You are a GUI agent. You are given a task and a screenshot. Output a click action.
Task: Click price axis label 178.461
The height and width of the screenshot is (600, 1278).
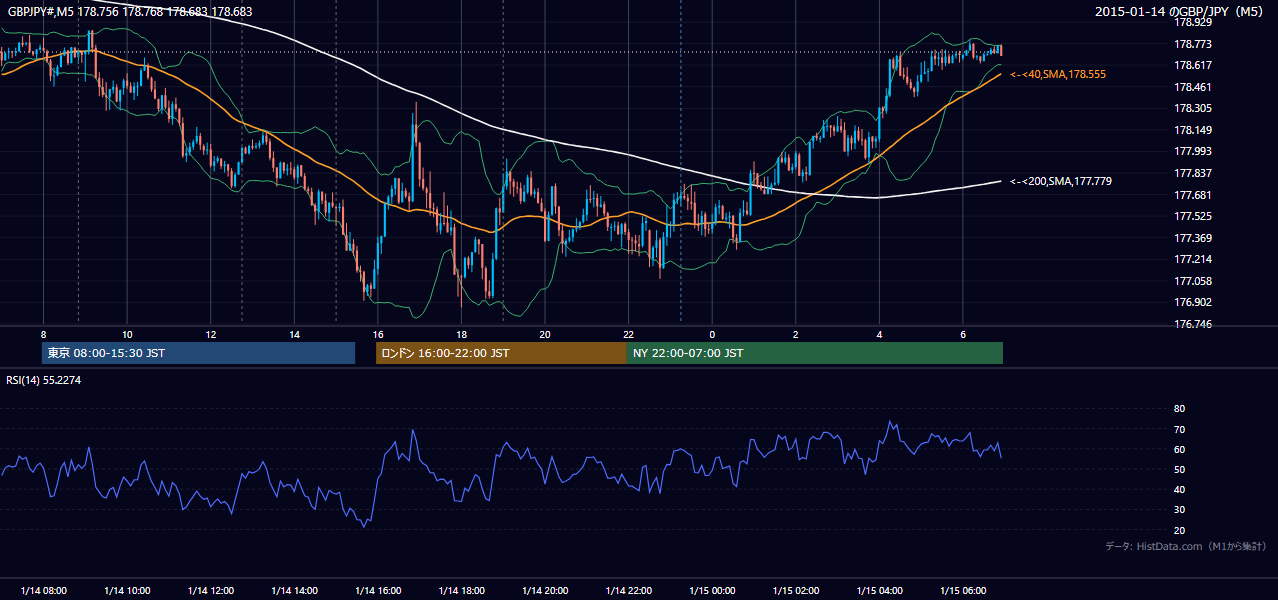[x=1194, y=87]
